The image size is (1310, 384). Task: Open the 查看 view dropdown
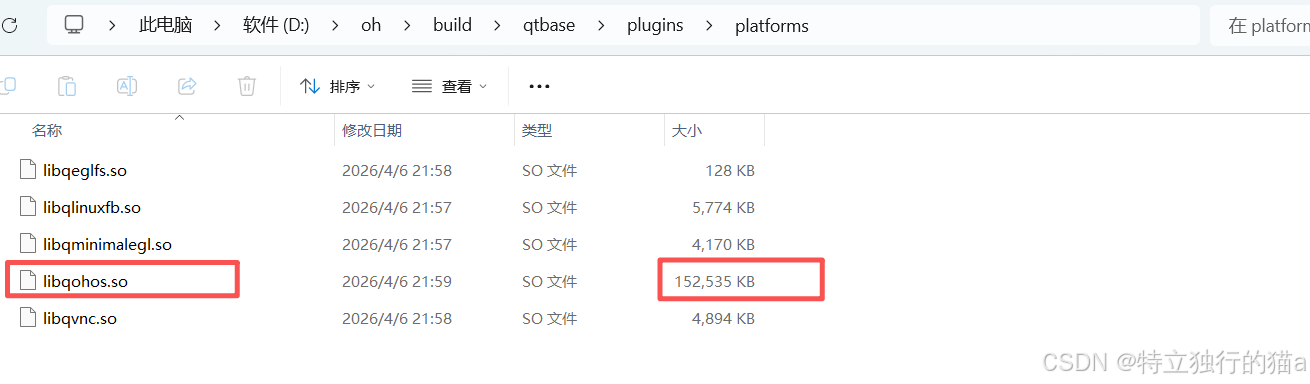(x=450, y=87)
